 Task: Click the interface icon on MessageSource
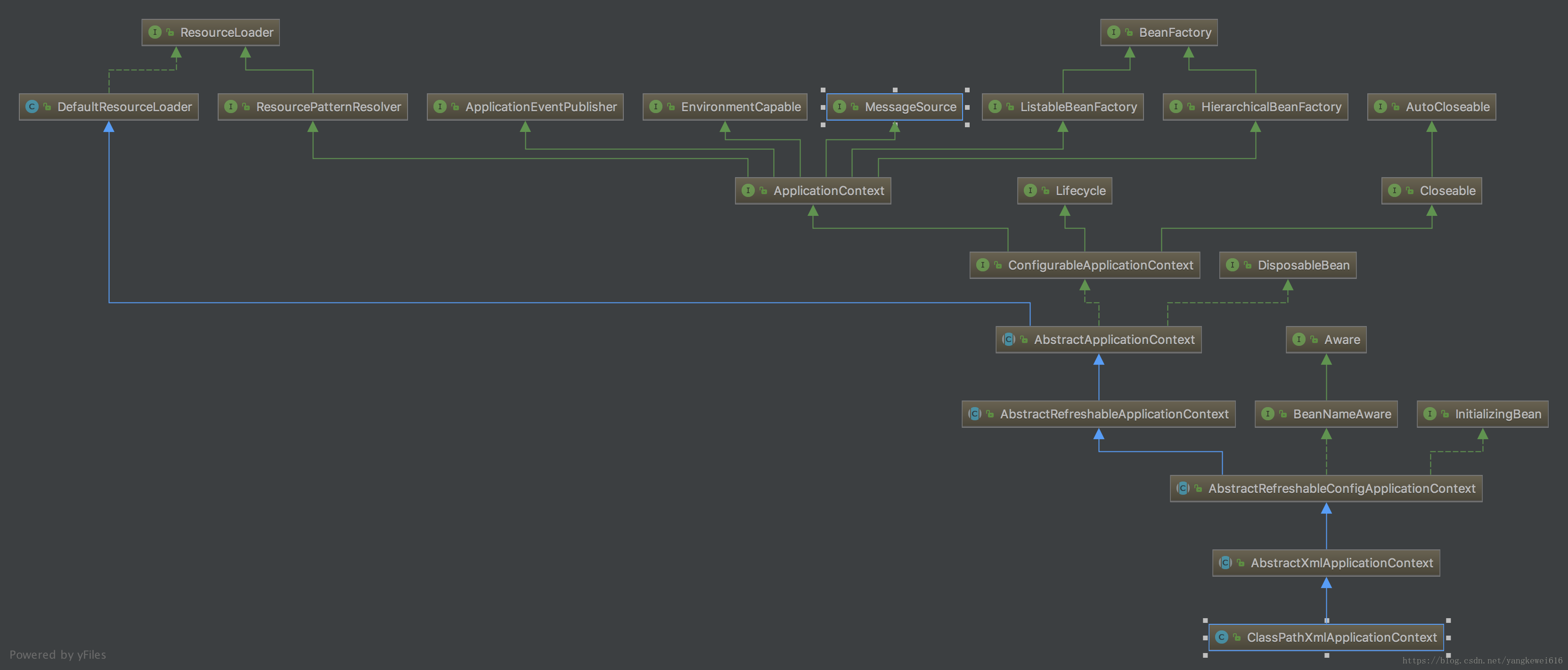[840, 106]
